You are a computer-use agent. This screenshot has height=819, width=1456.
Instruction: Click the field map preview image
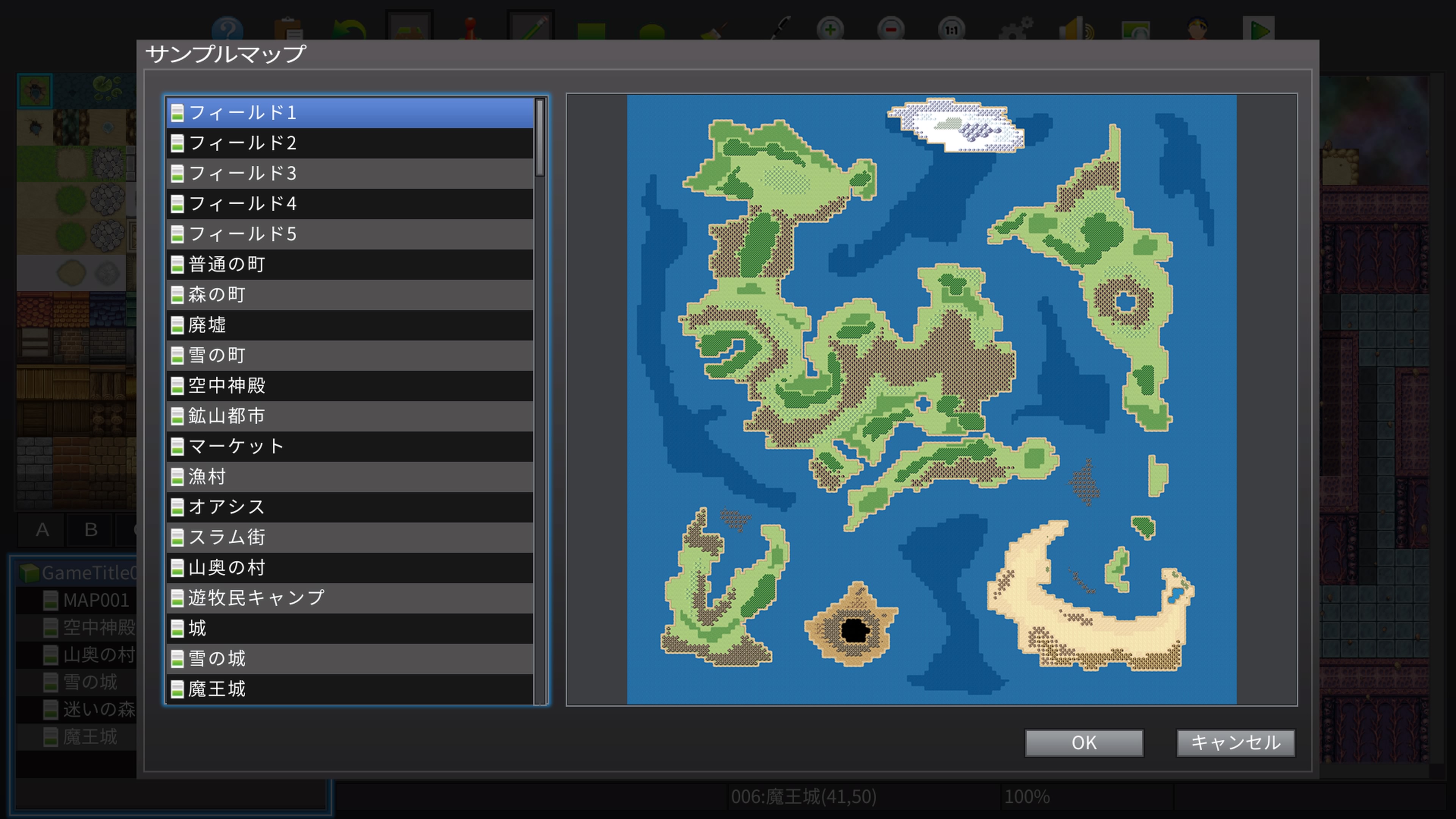click(931, 399)
